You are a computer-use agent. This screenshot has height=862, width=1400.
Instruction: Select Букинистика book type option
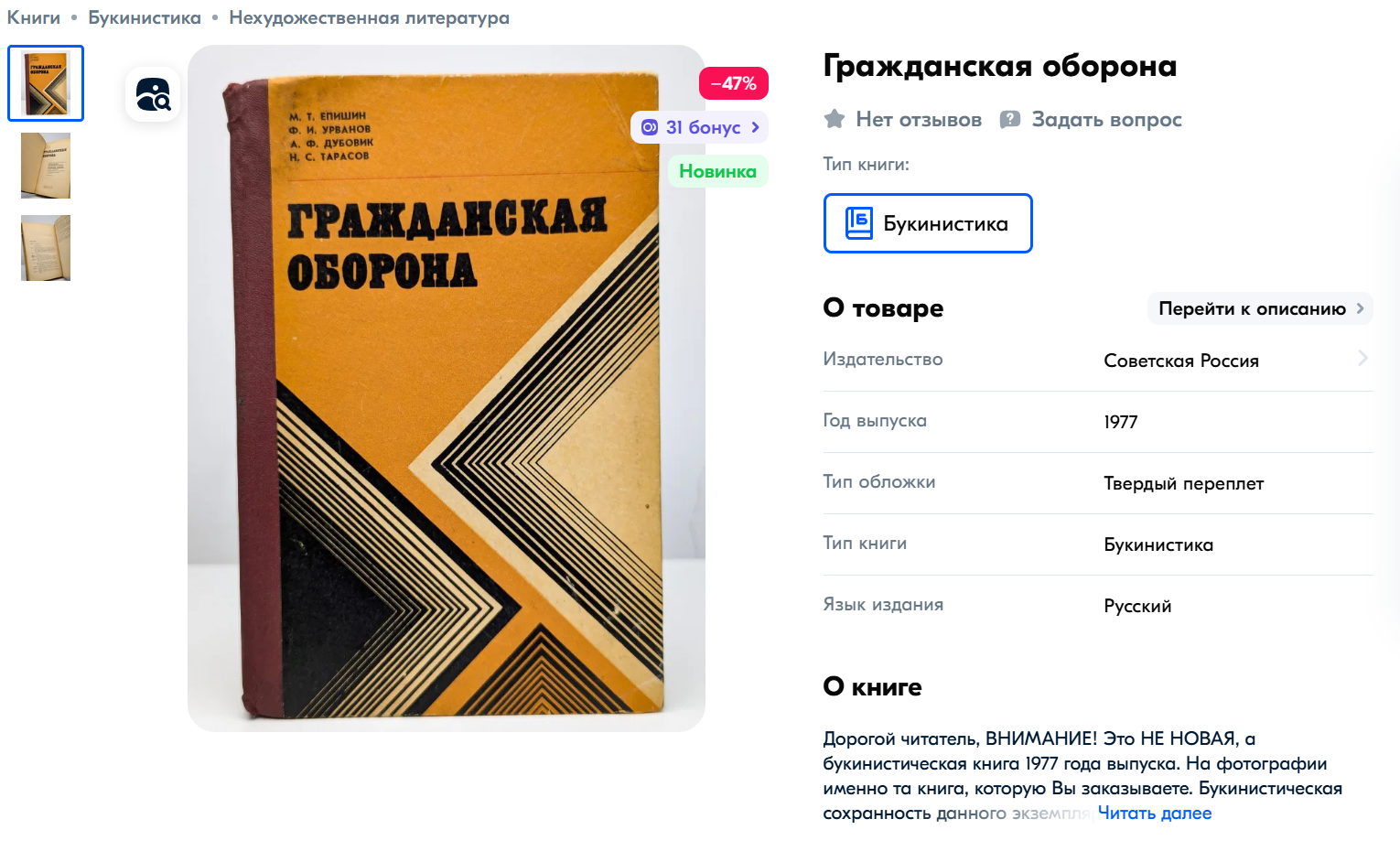click(x=928, y=223)
